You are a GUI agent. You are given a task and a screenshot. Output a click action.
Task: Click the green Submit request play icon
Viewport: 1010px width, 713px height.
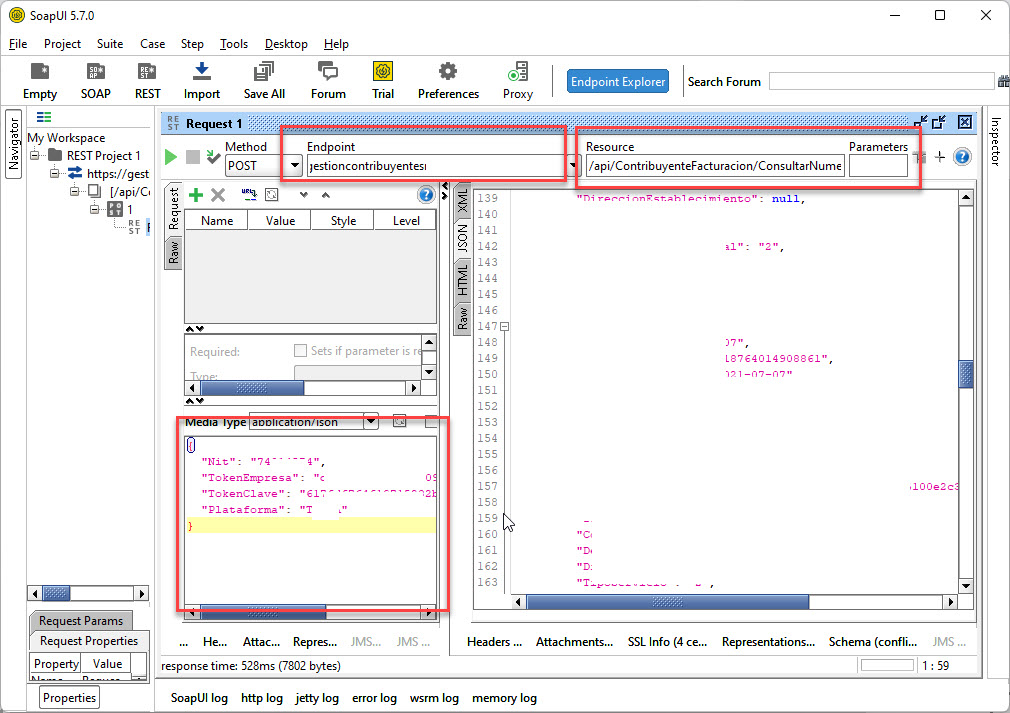[171, 157]
